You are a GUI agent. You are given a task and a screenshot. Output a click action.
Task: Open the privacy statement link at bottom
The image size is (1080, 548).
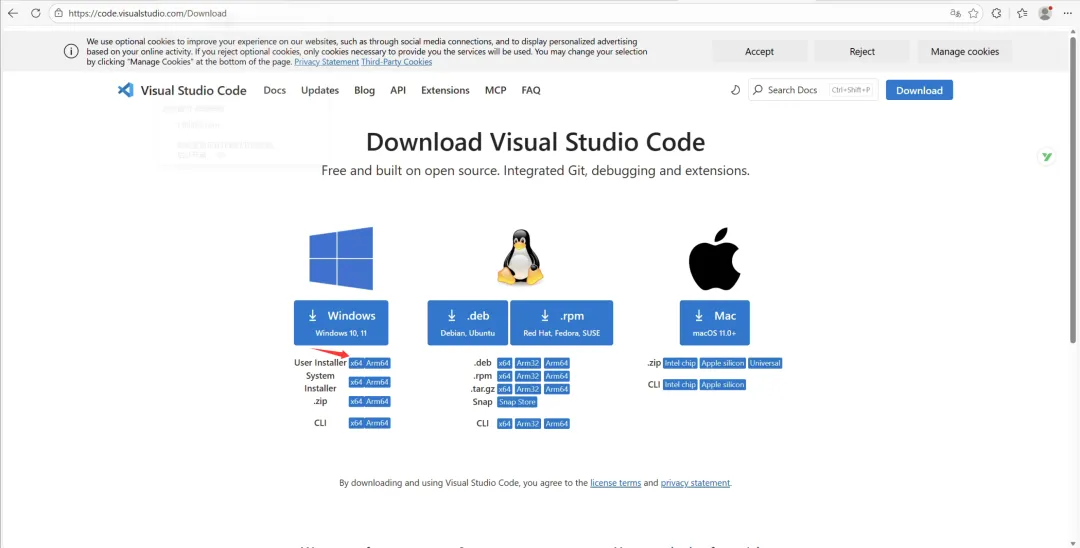click(x=695, y=483)
